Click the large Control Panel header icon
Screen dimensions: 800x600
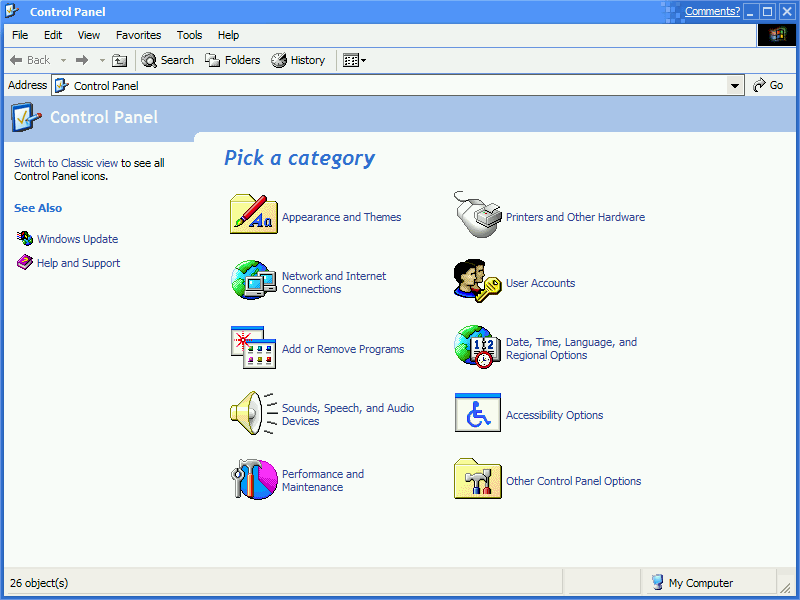click(26, 117)
